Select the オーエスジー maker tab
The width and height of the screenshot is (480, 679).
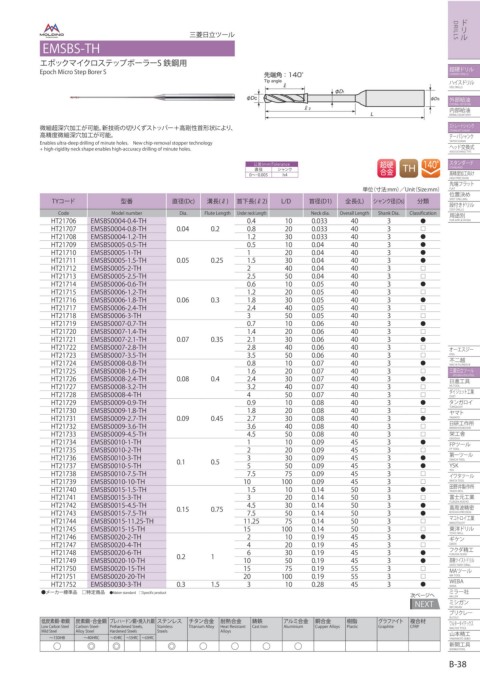click(463, 350)
